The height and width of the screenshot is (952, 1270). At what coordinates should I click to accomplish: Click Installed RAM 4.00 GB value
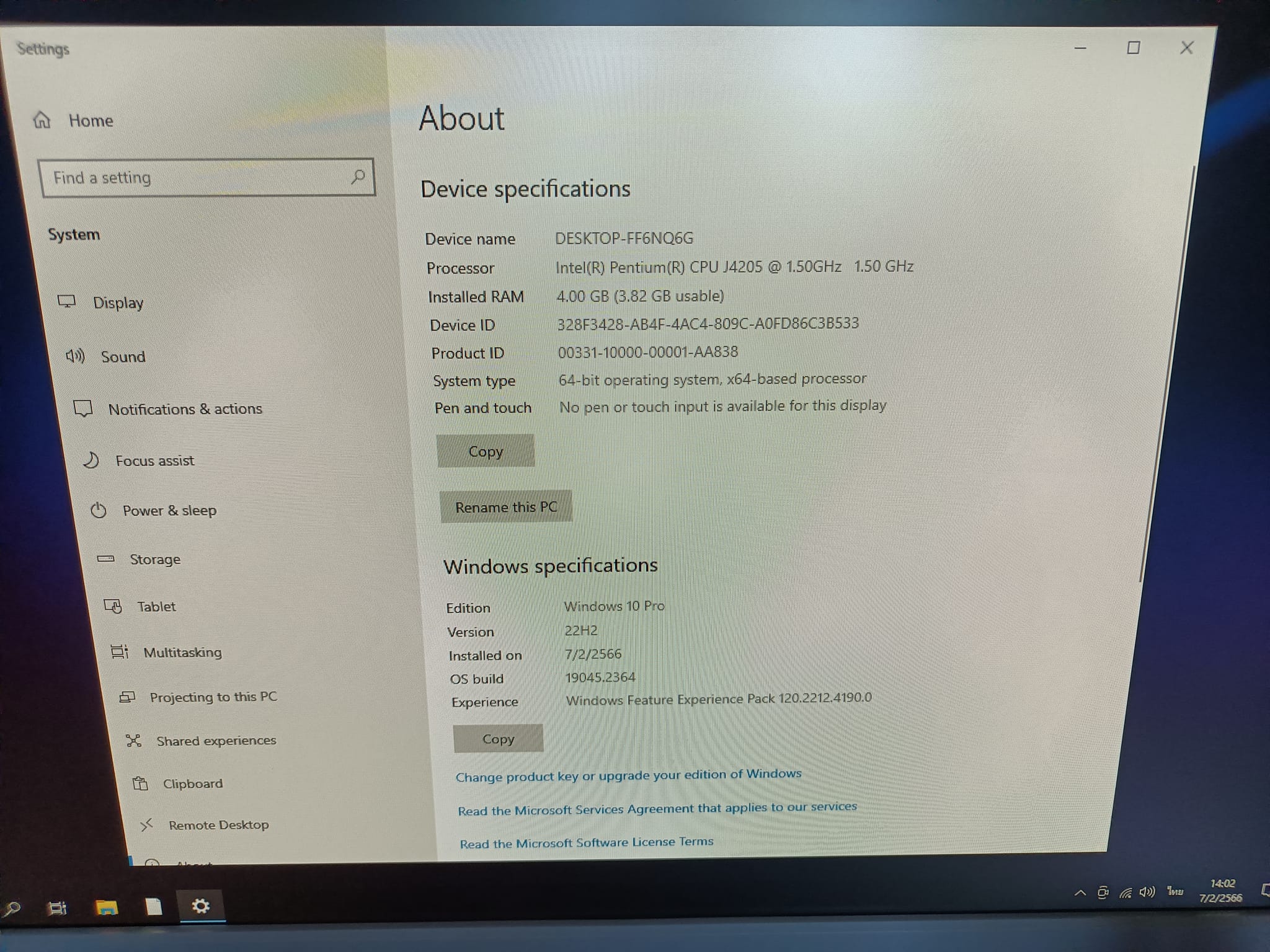[640, 296]
